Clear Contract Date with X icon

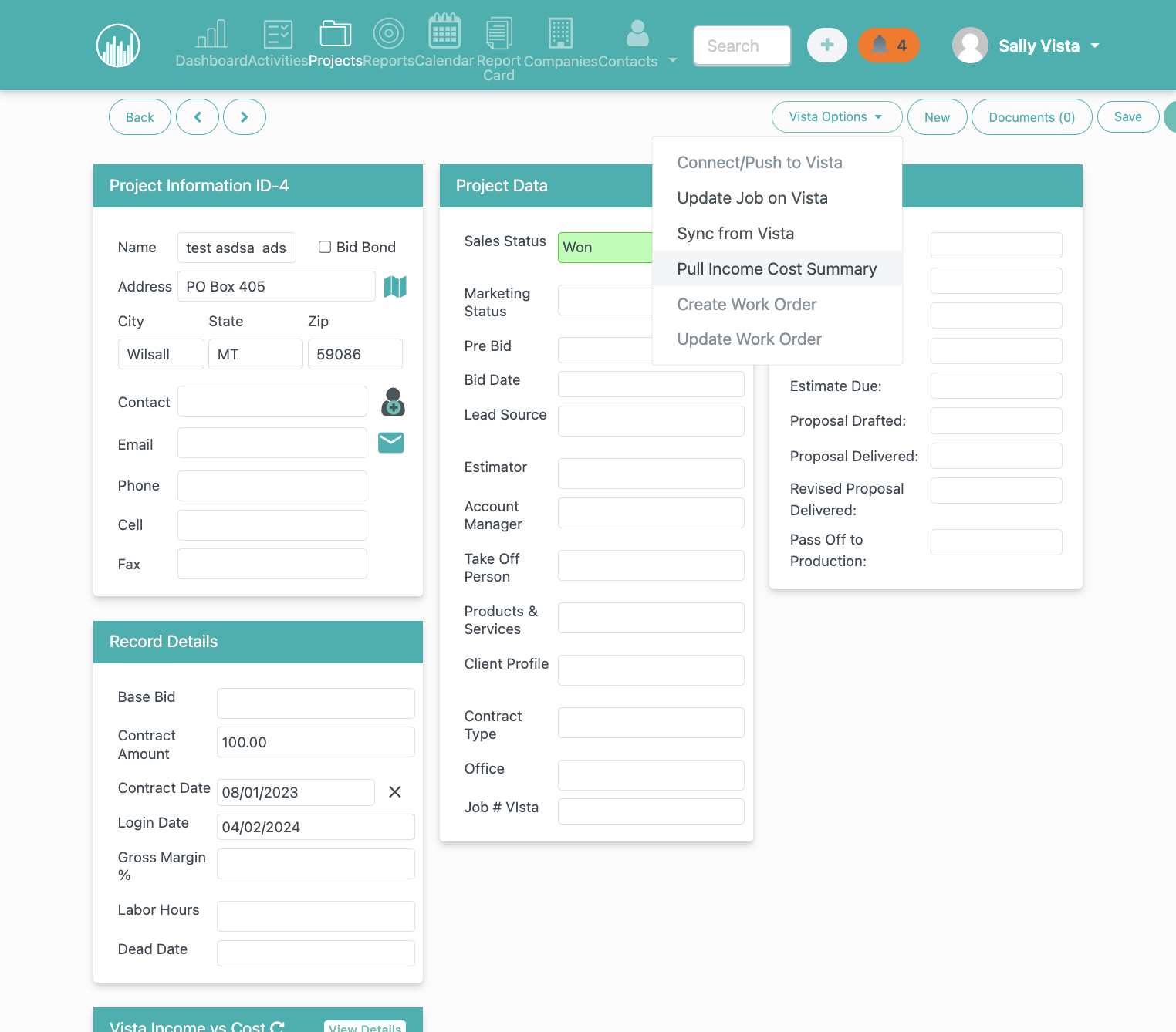(395, 792)
